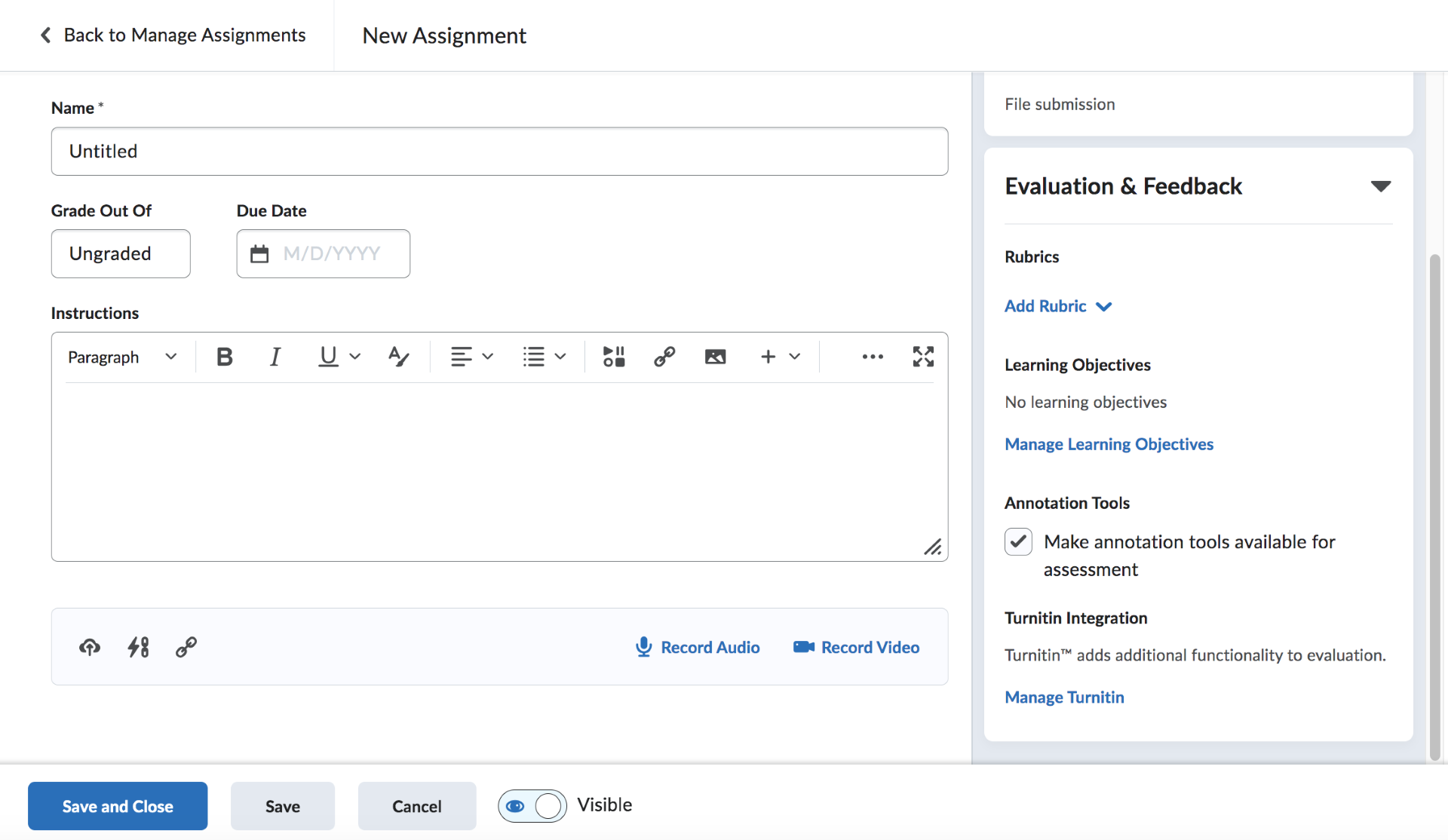Click the insert quicklink icon in toolbar

pos(664,357)
